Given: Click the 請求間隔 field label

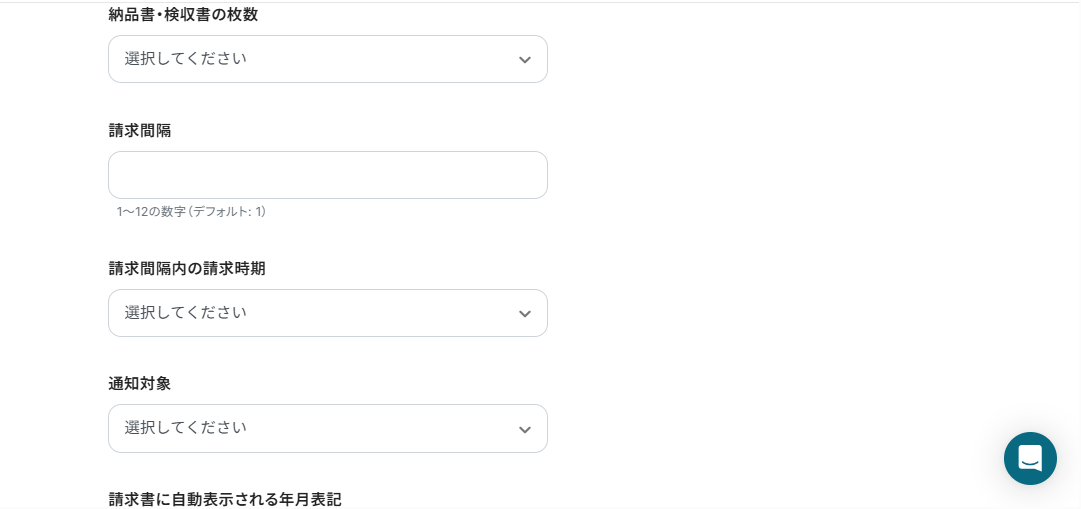Looking at the screenshot, I should 140,130.
